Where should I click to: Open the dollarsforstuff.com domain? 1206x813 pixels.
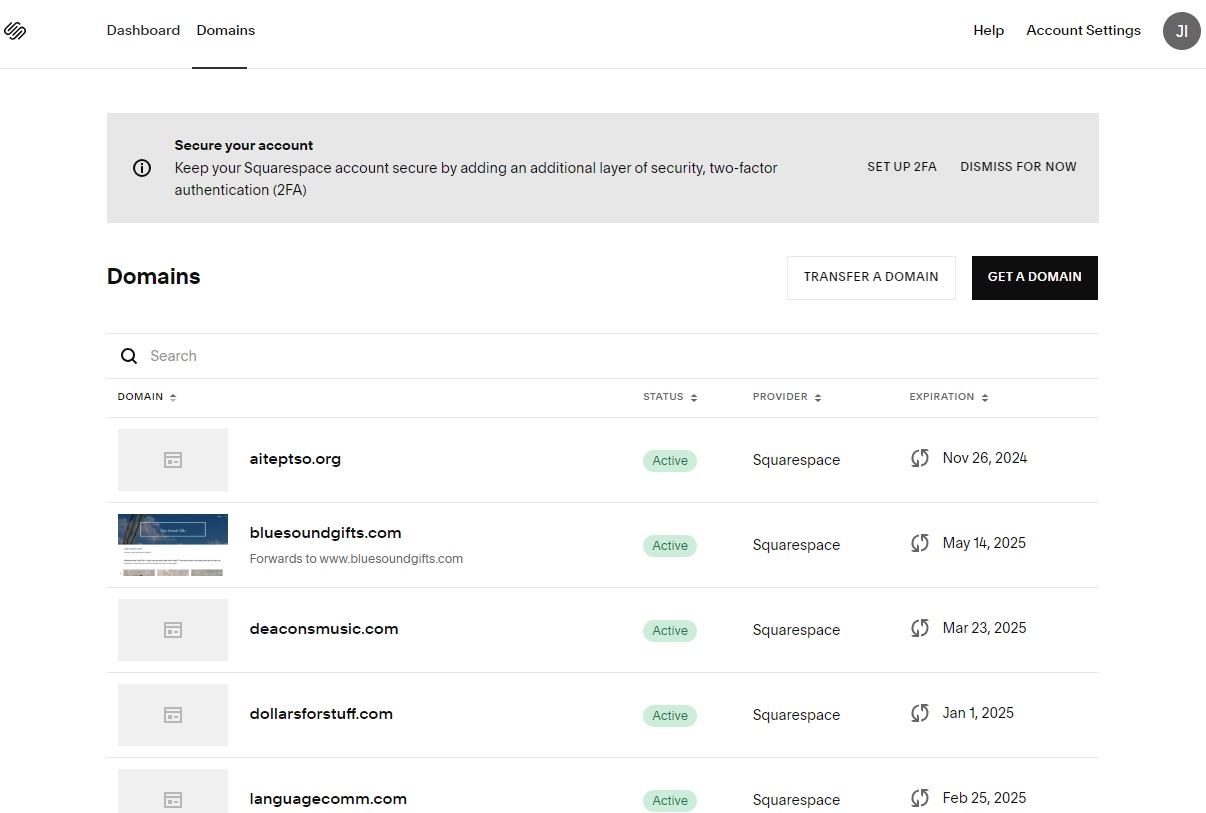[x=321, y=714]
